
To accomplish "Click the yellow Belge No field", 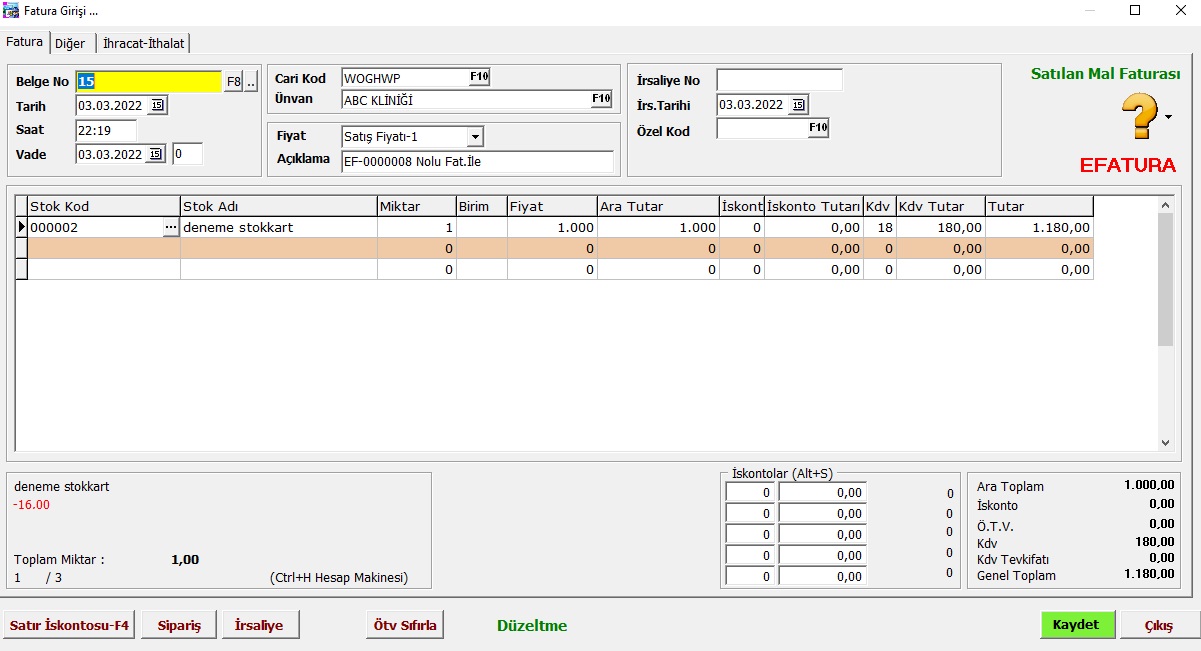I will click(x=148, y=82).
